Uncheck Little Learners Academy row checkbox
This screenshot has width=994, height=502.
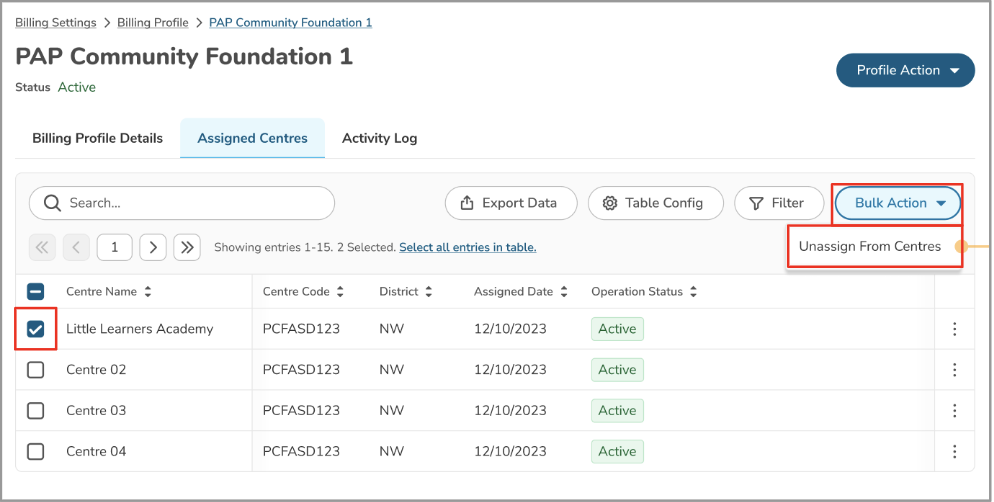(36, 329)
